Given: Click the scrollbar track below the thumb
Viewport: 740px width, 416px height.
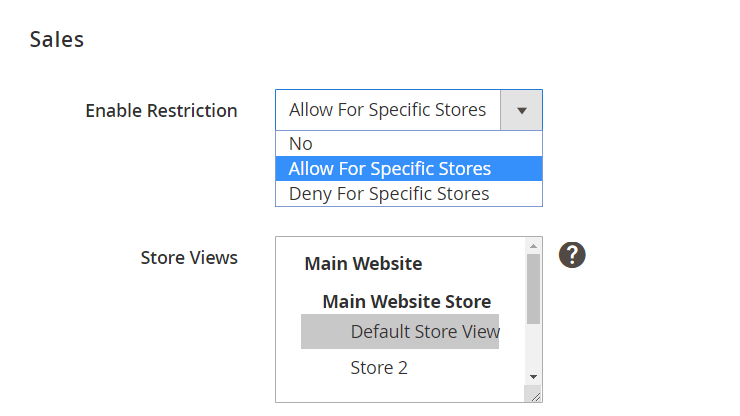Looking at the screenshot, I should [533, 347].
